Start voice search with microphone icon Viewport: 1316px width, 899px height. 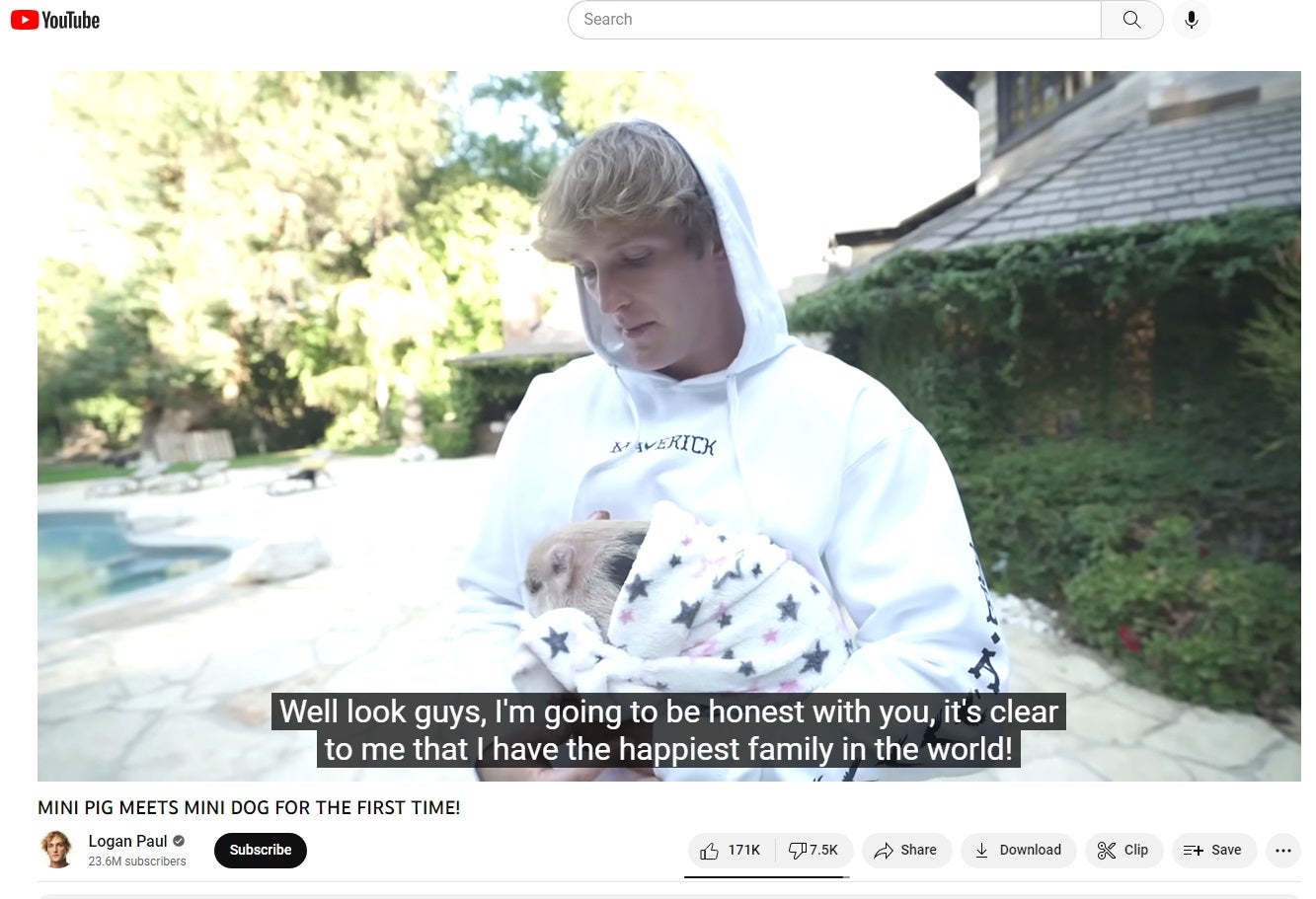pyautogui.click(x=1192, y=20)
